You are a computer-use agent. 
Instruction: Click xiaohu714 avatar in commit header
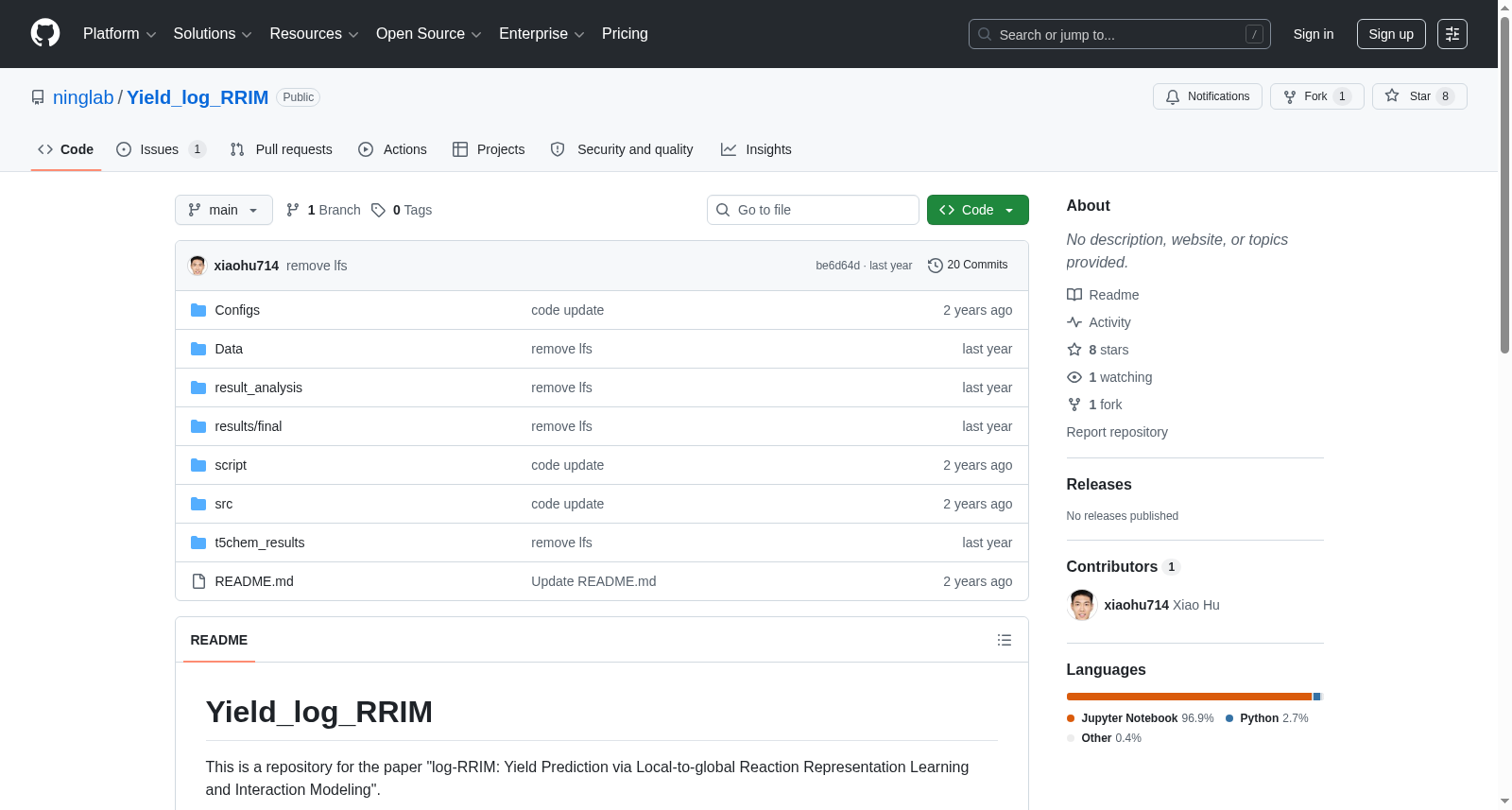(x=198, y=266)
